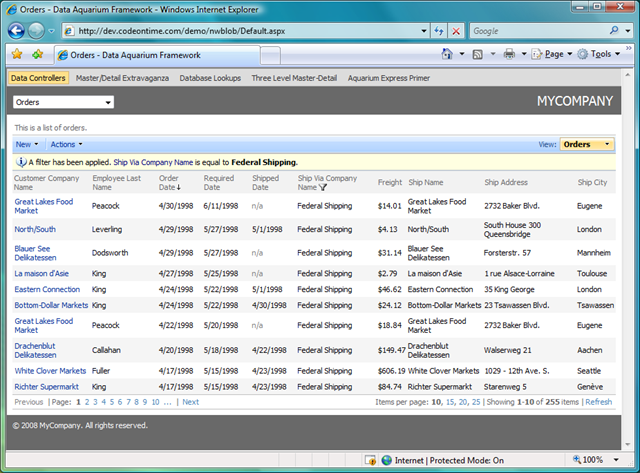Open the Page menu
Screen dimensions: 640x473
click(551, 54)
